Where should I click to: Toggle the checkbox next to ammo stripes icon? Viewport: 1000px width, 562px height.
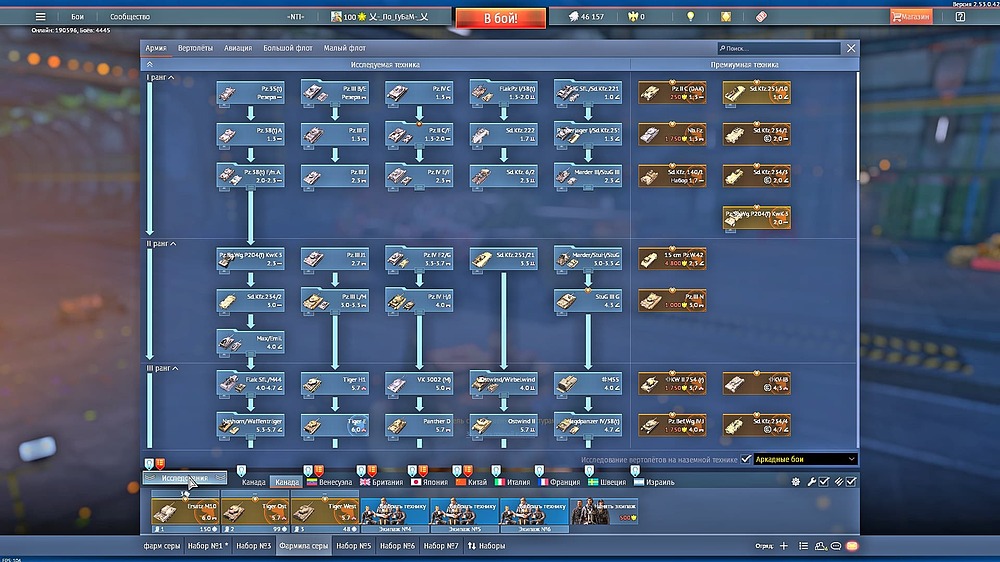(x=851, y=482)
